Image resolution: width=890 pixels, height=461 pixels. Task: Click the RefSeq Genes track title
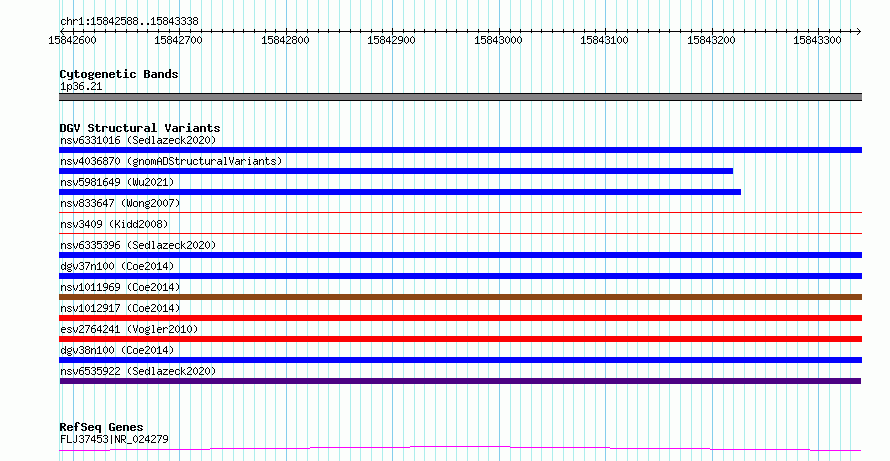[x=101, y=427]
